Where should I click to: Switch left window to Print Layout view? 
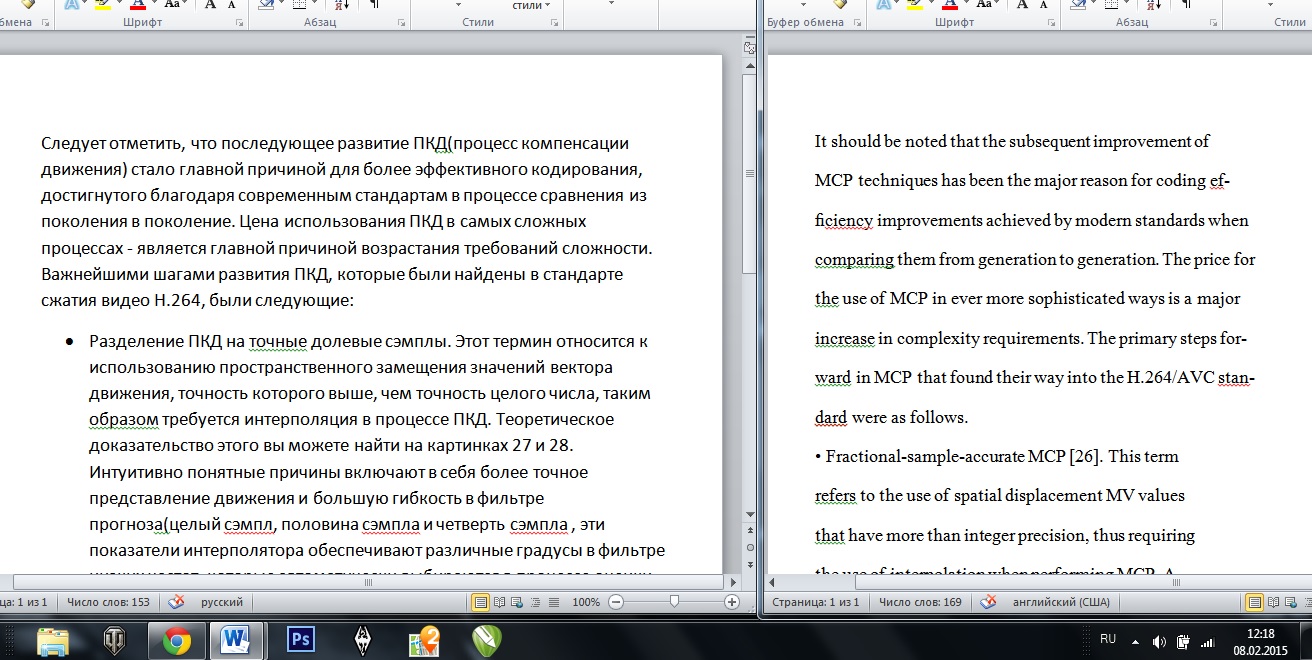[x=480, y=602]
